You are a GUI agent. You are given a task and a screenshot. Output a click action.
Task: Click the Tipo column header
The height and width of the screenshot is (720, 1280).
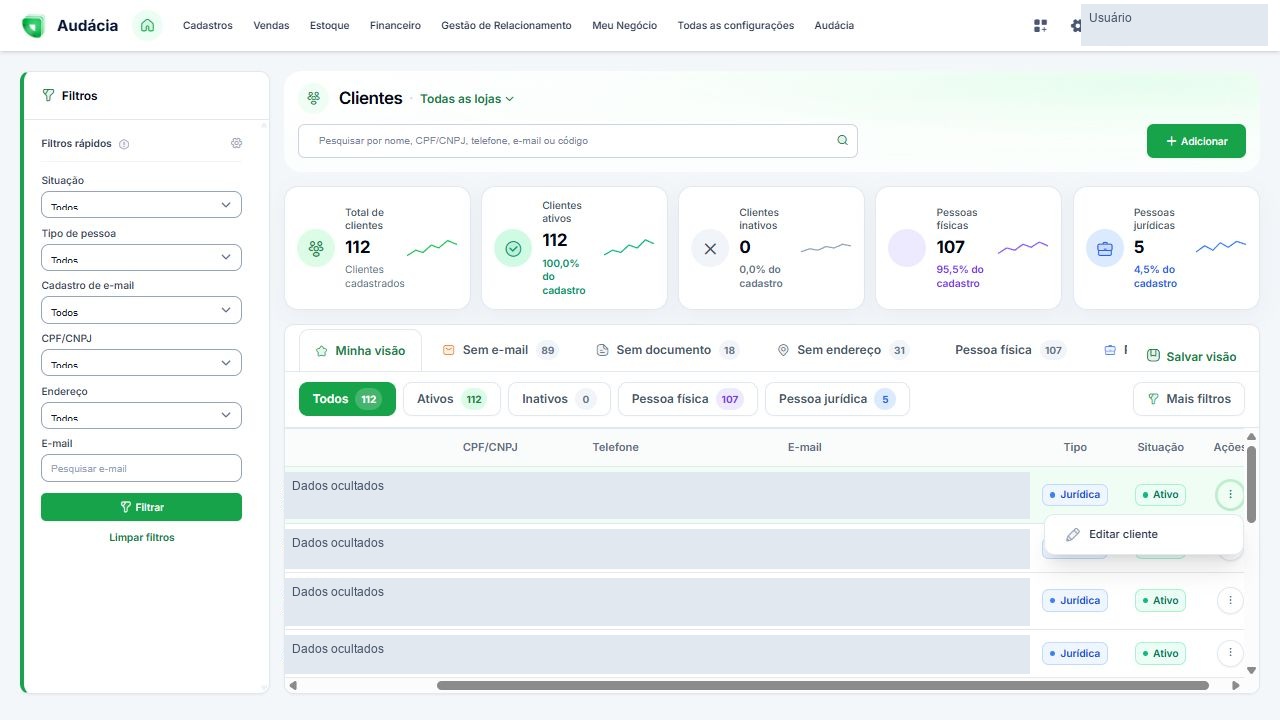pyautogui.click(x=1075, y=447)
